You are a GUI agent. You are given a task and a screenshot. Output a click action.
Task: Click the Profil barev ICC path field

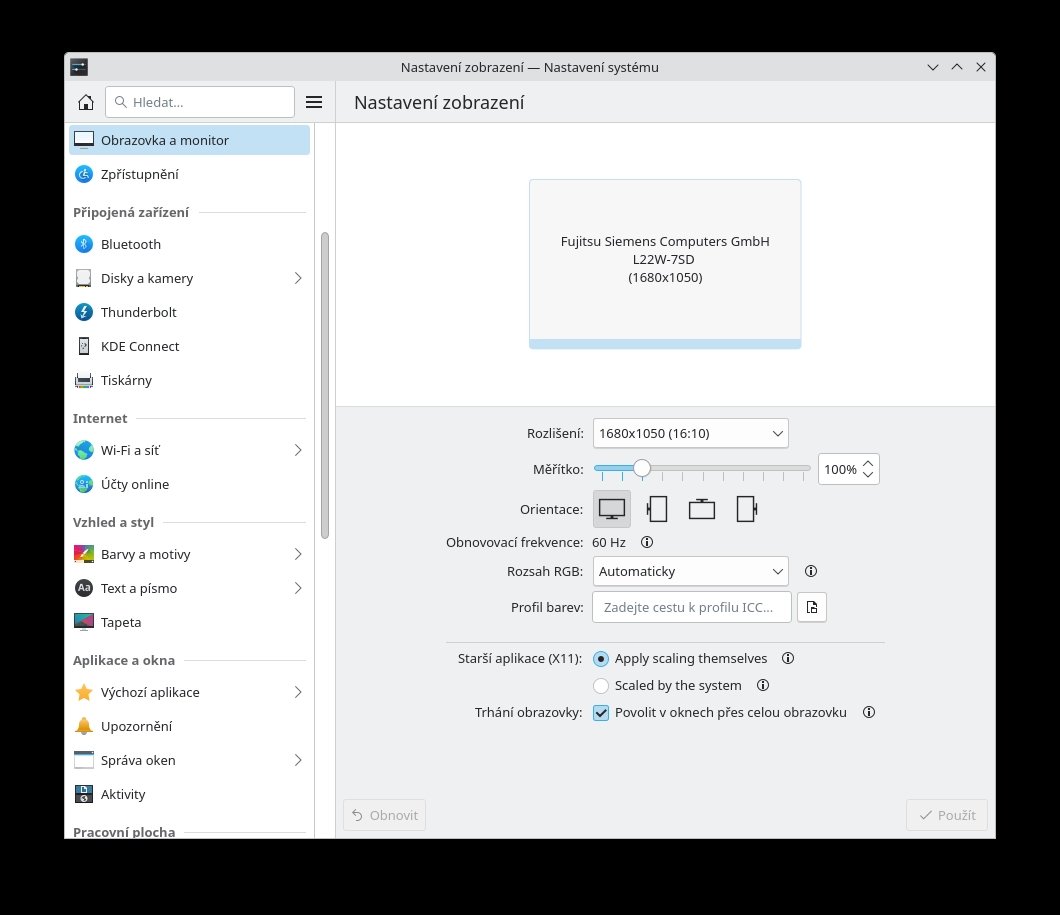692,607
